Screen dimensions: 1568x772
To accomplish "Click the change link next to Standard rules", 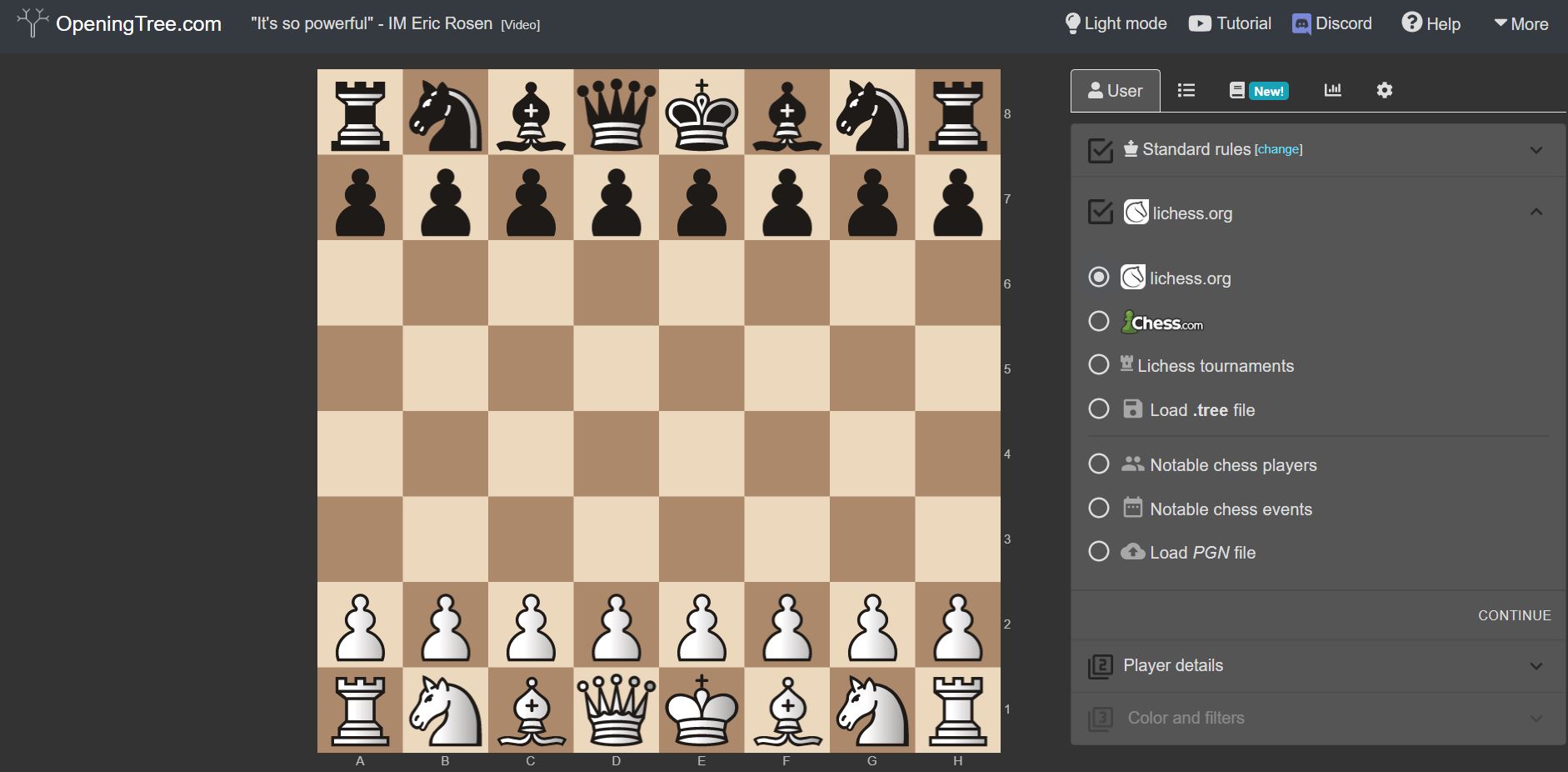I will (x=1279, y=149).
